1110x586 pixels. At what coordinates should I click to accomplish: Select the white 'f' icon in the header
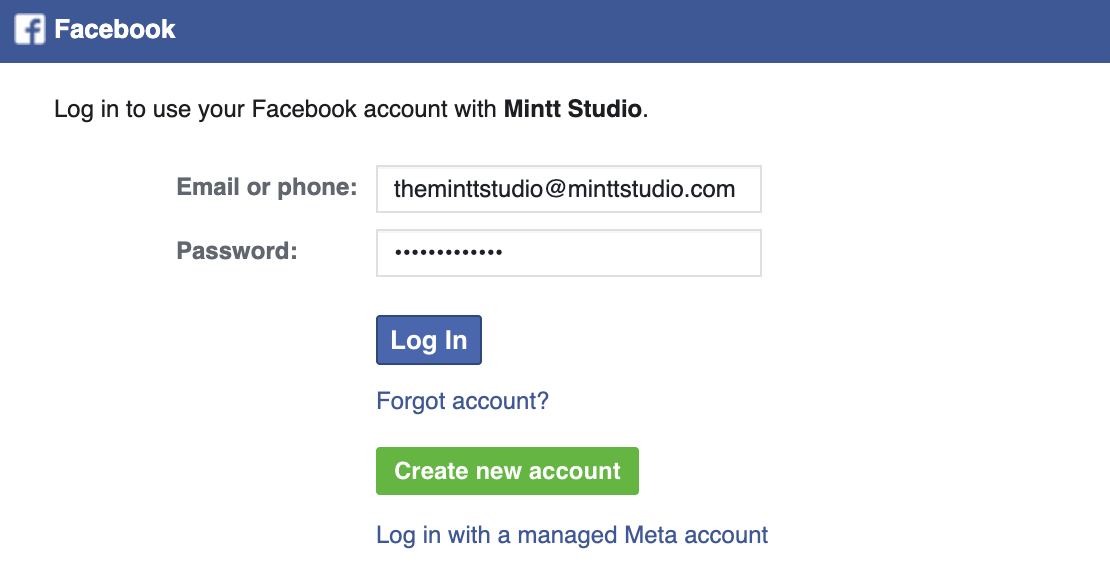coord(26,29)
